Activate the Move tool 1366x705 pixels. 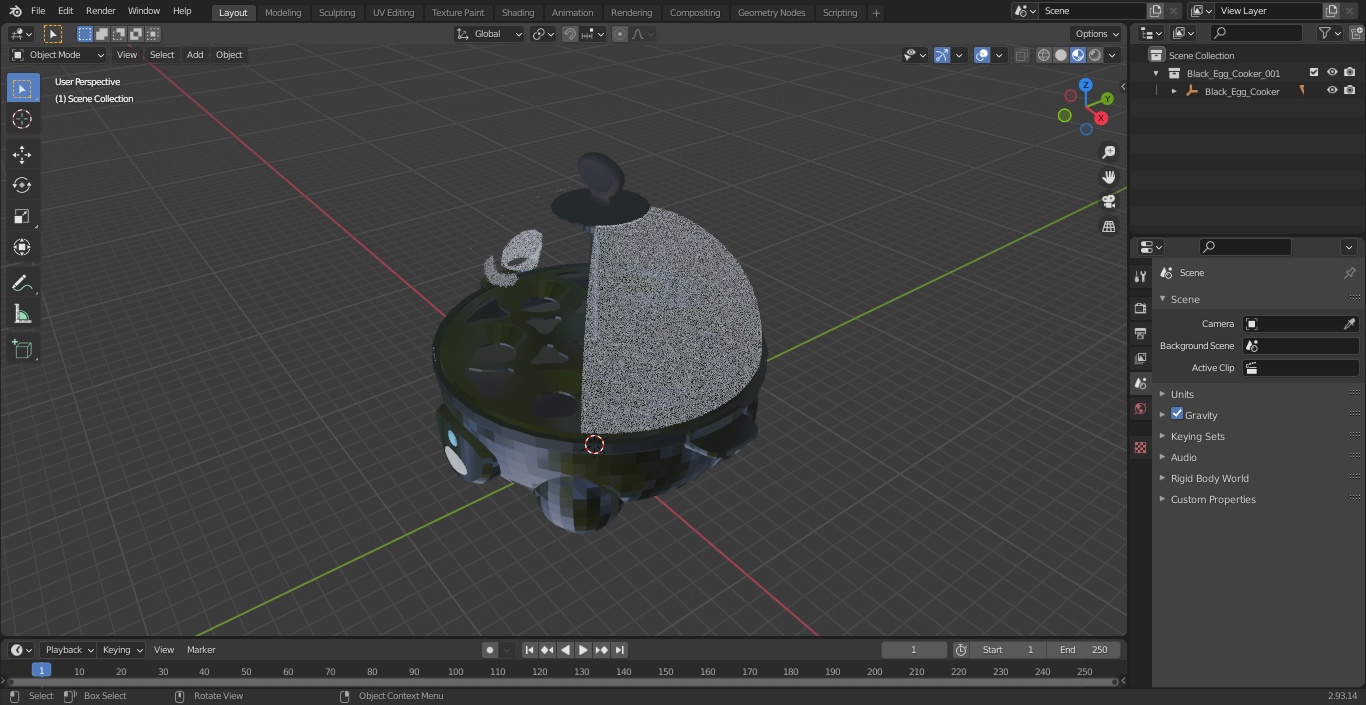(22, 154)
